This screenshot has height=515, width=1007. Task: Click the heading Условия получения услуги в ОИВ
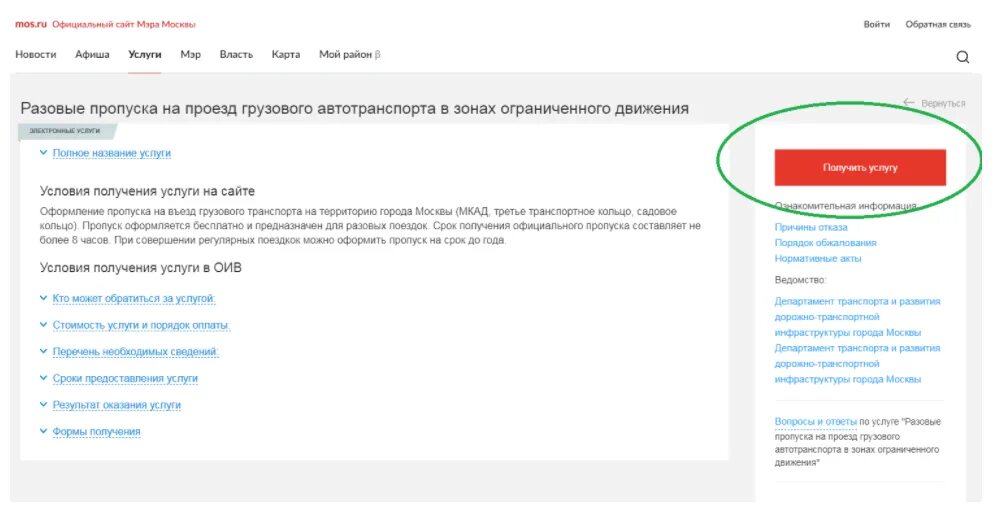pos(141,268)
